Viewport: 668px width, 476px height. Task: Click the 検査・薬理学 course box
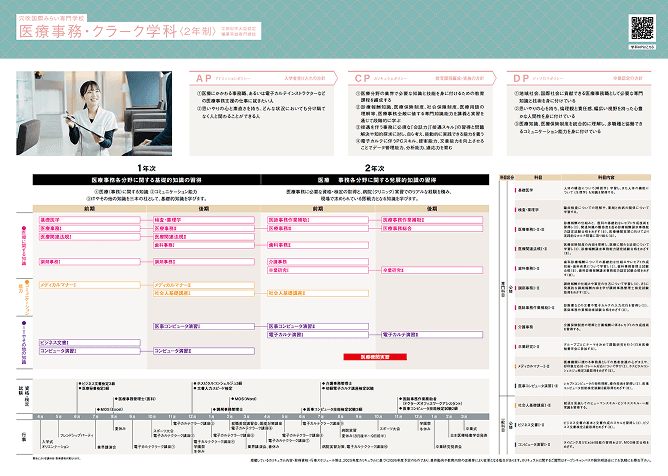tap(168, 218)
